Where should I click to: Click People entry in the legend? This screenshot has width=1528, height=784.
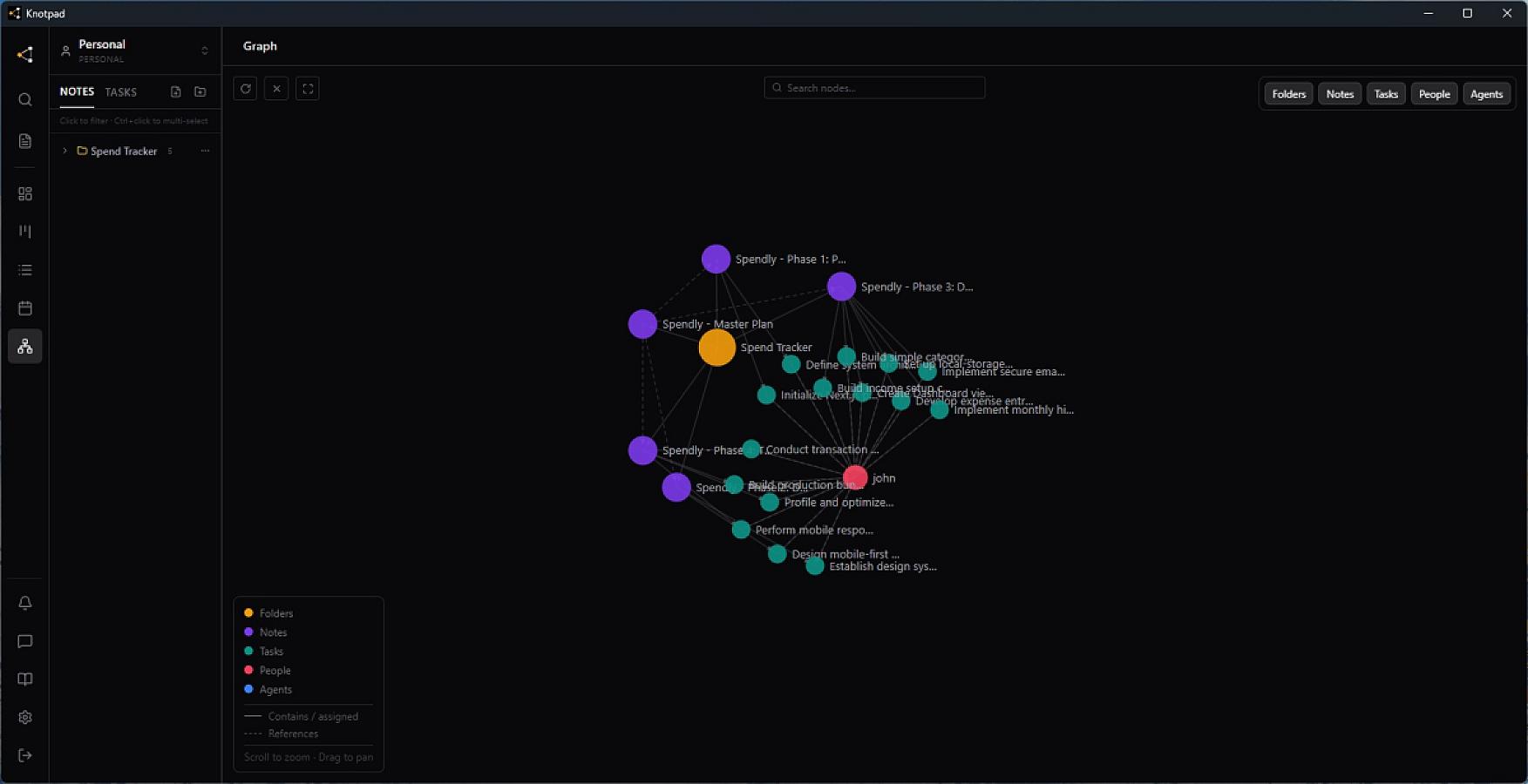[x=268, y=671]
